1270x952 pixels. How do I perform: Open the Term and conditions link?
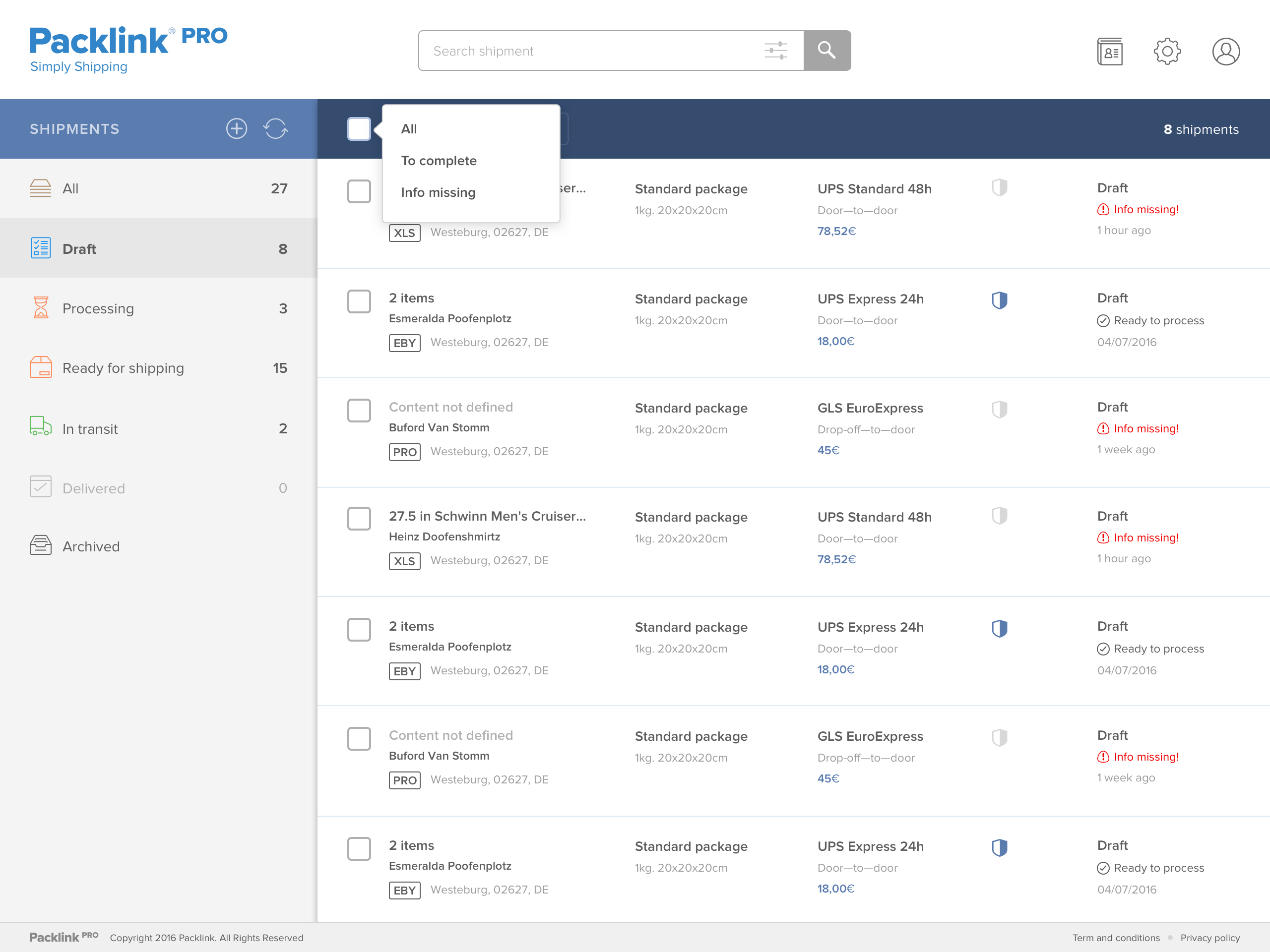1116,938
